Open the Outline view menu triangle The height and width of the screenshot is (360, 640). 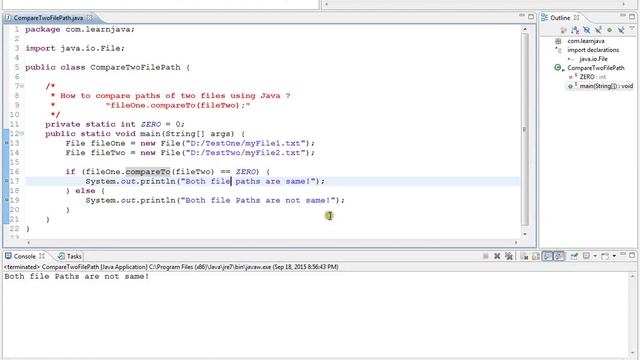[x=632, y=28]
